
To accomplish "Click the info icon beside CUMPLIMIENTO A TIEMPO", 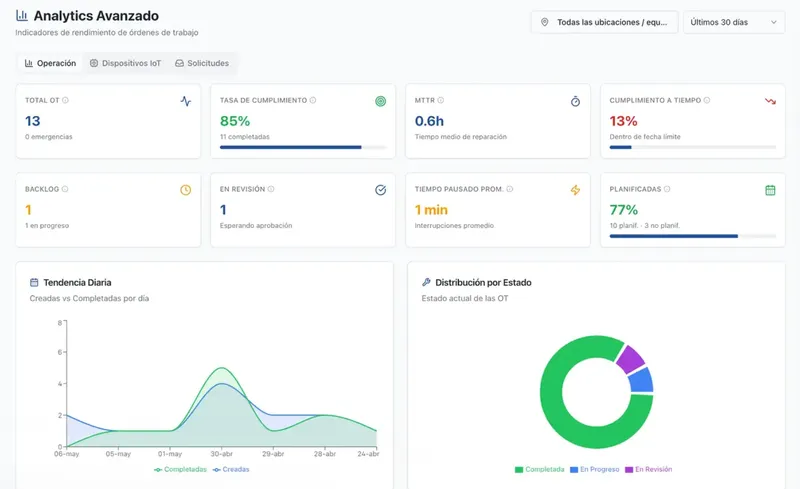I will pos(707,101).
